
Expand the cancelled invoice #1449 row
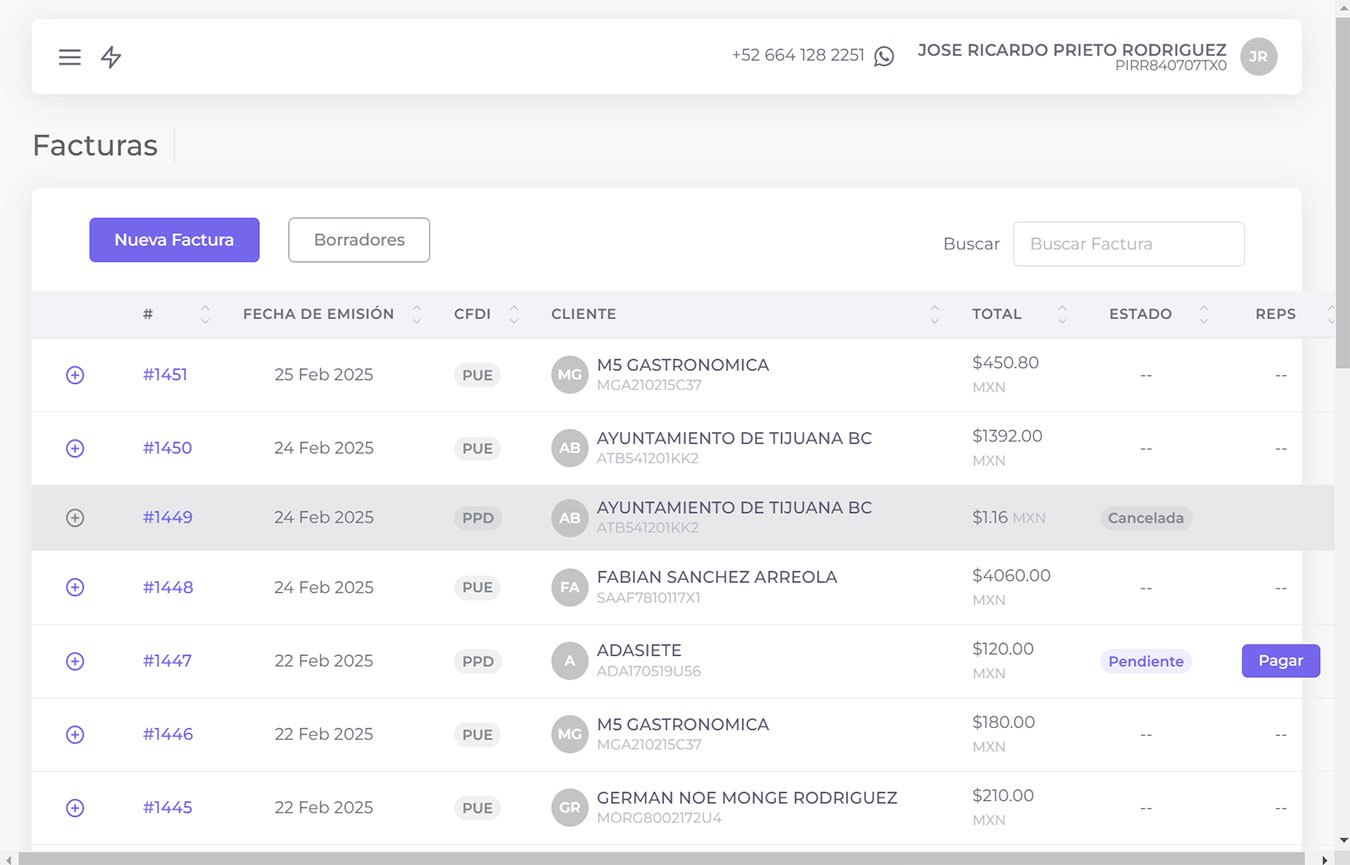(x=75, y=518)
